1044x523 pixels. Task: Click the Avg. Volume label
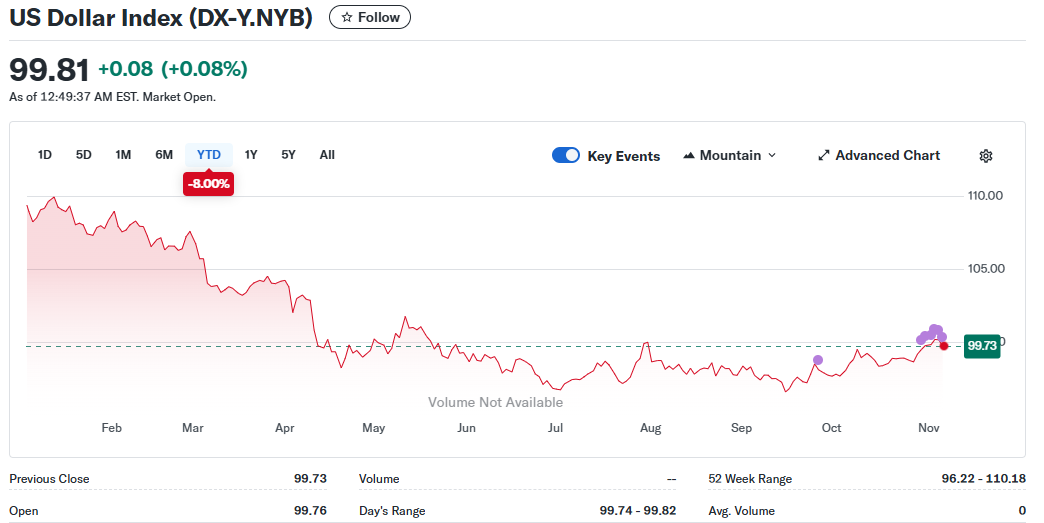[x=742, y=510]
